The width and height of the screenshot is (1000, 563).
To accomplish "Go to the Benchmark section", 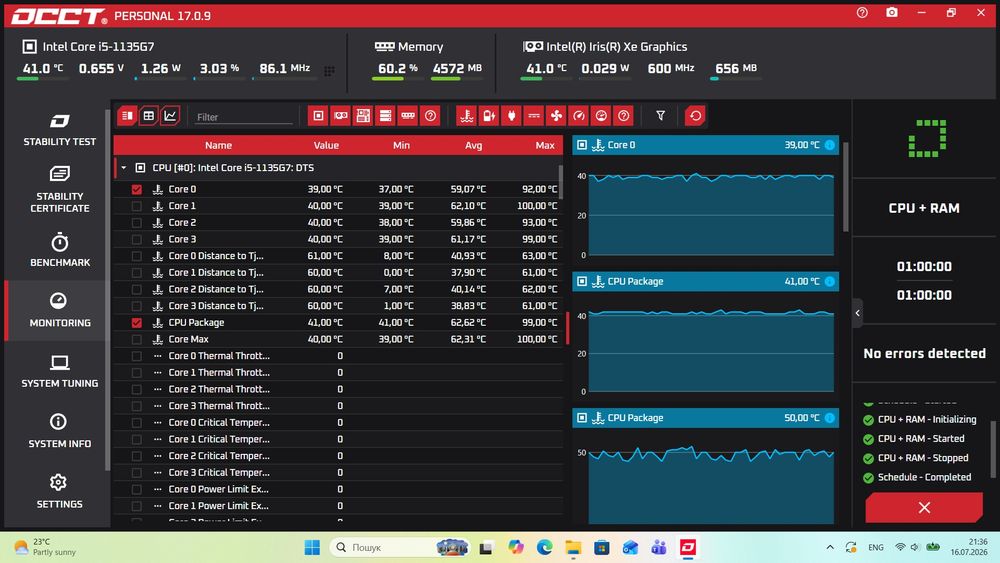I will [59, 250].
